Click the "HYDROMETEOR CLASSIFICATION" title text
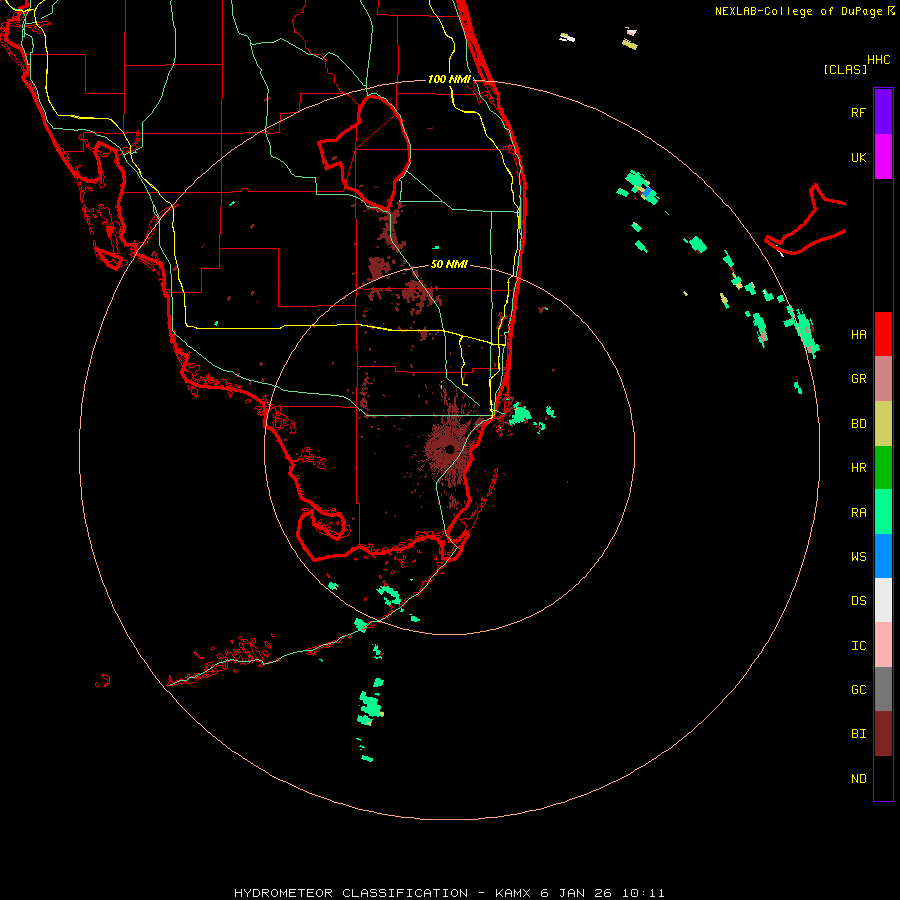The width and height of the screenshot is (900, 900). [351, 893]
